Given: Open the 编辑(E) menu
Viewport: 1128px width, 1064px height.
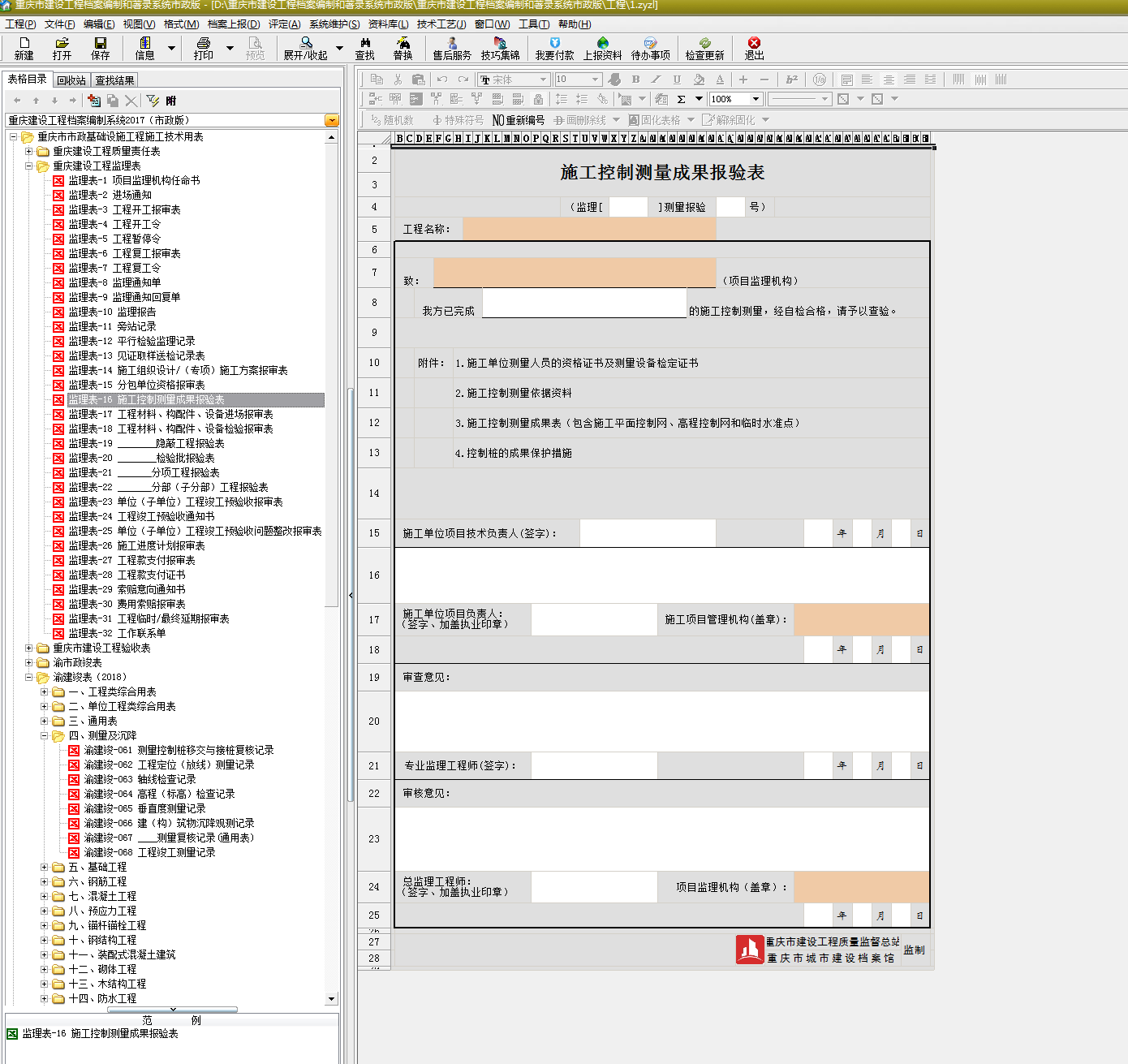Looking at the screenshot, I should 99,24.
